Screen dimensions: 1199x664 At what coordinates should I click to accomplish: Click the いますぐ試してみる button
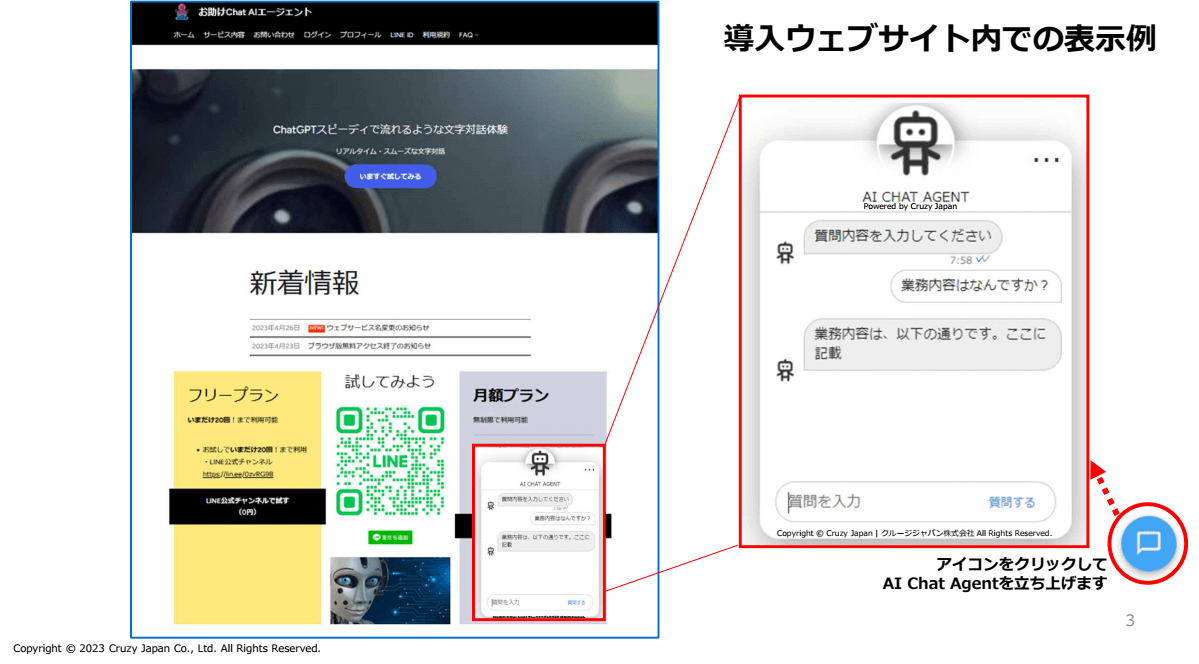pos(390,177)
